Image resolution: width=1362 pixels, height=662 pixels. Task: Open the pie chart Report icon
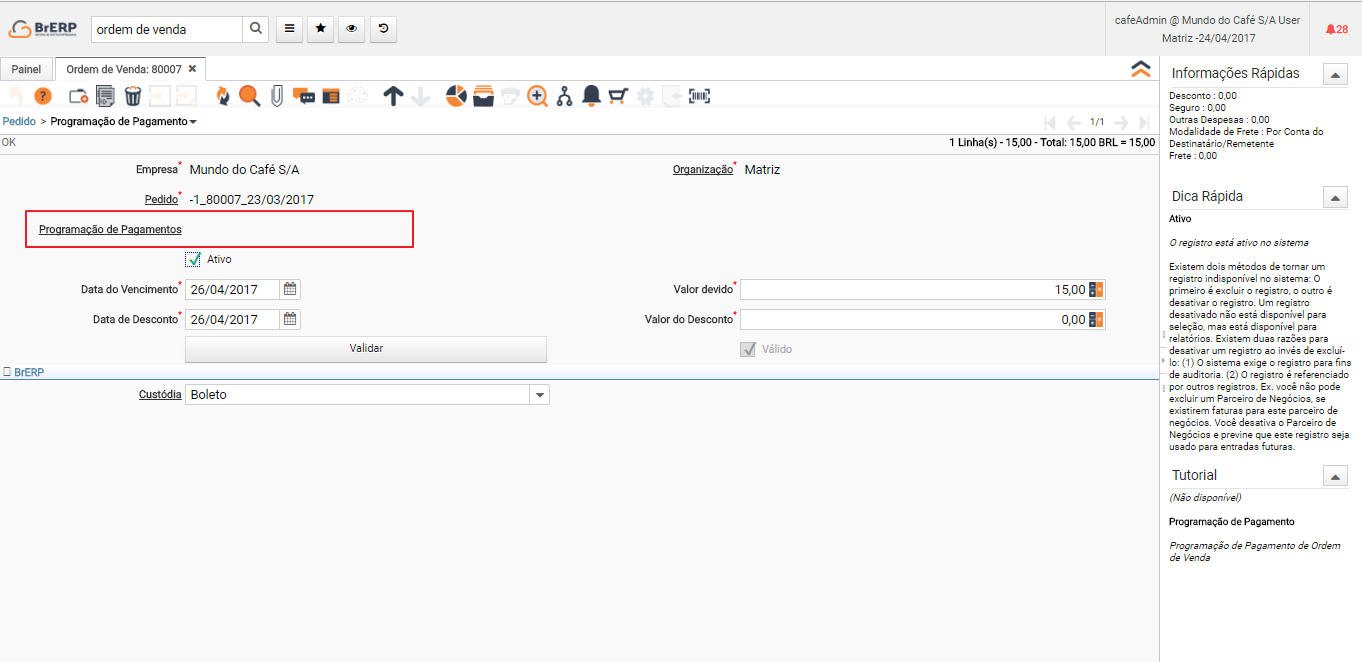[x=456, y=96]
